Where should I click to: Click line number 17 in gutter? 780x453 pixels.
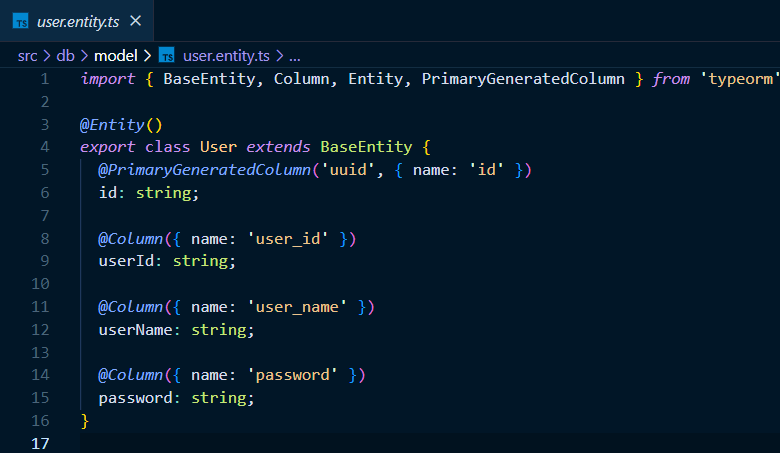click(x=40, y=443)
